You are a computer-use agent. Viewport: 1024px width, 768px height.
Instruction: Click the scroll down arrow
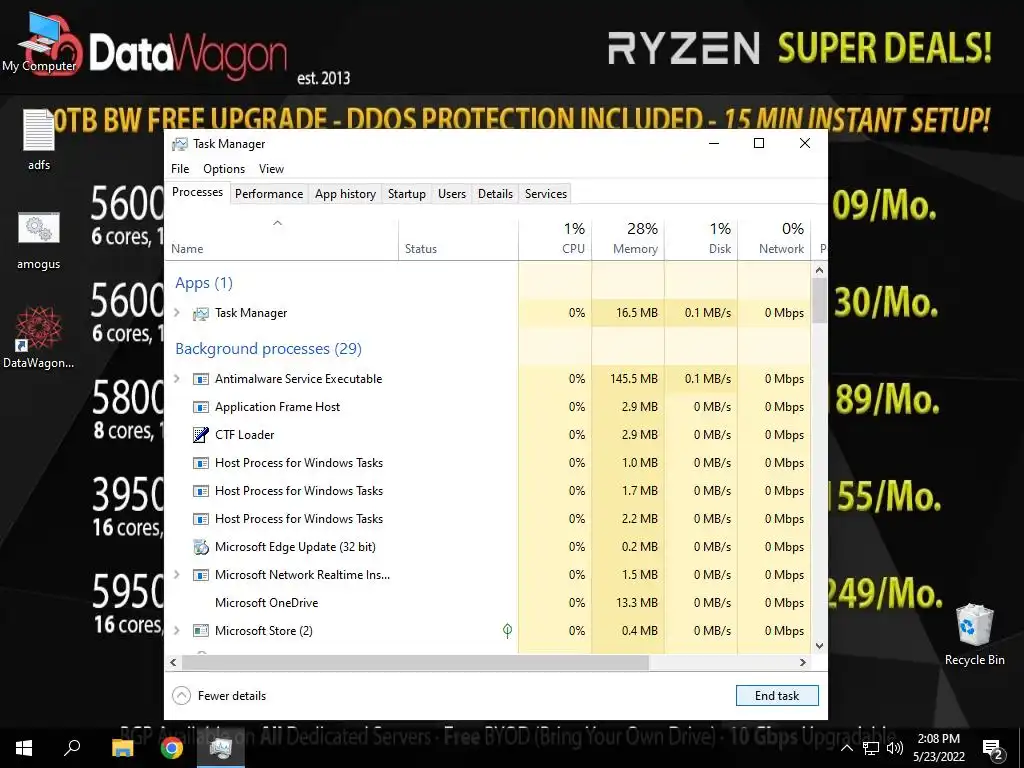(820, 646)
